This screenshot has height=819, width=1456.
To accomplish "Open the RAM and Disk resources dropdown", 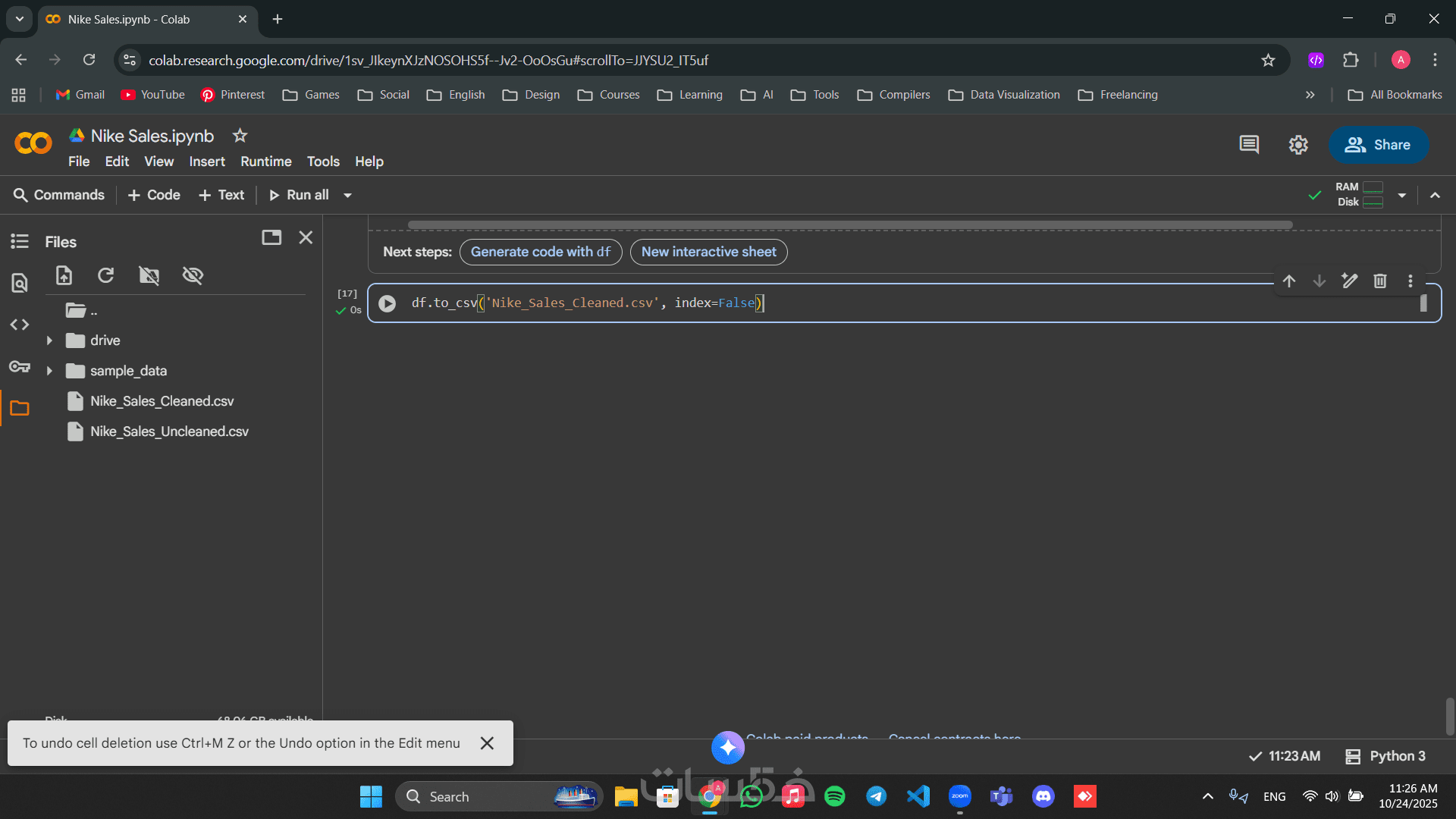I will 1402,196.
